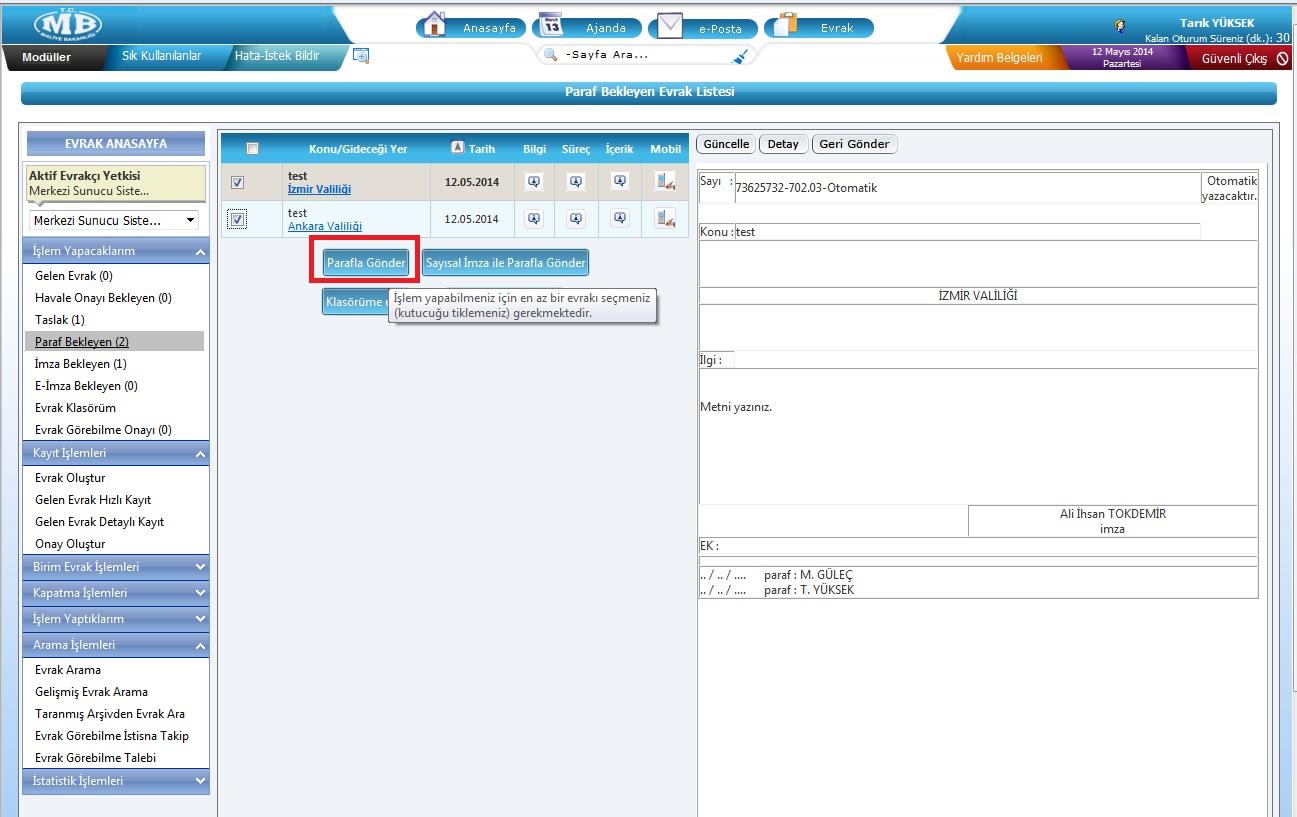Viewport: 1297px width, 817px height.
Task: Open Bilgi icon for Ankara Valiliği row
Action: click(x=534, y=219)
